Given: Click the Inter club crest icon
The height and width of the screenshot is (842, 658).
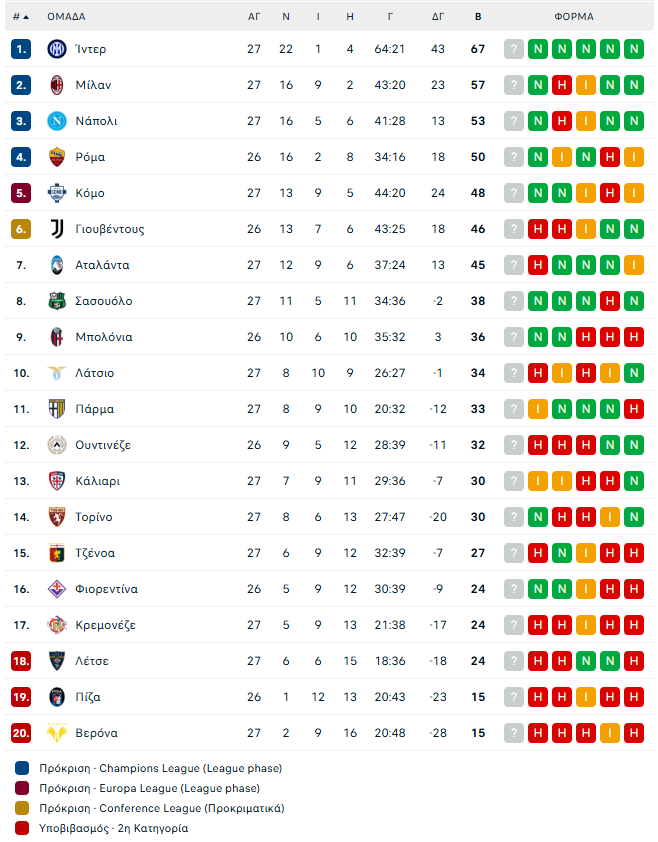Looking at the screenshot, I should (x=56, y=49).
